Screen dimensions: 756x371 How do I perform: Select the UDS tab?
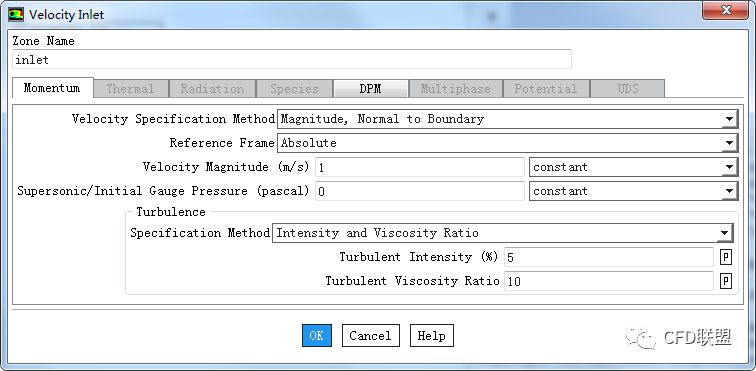(627, 89)
